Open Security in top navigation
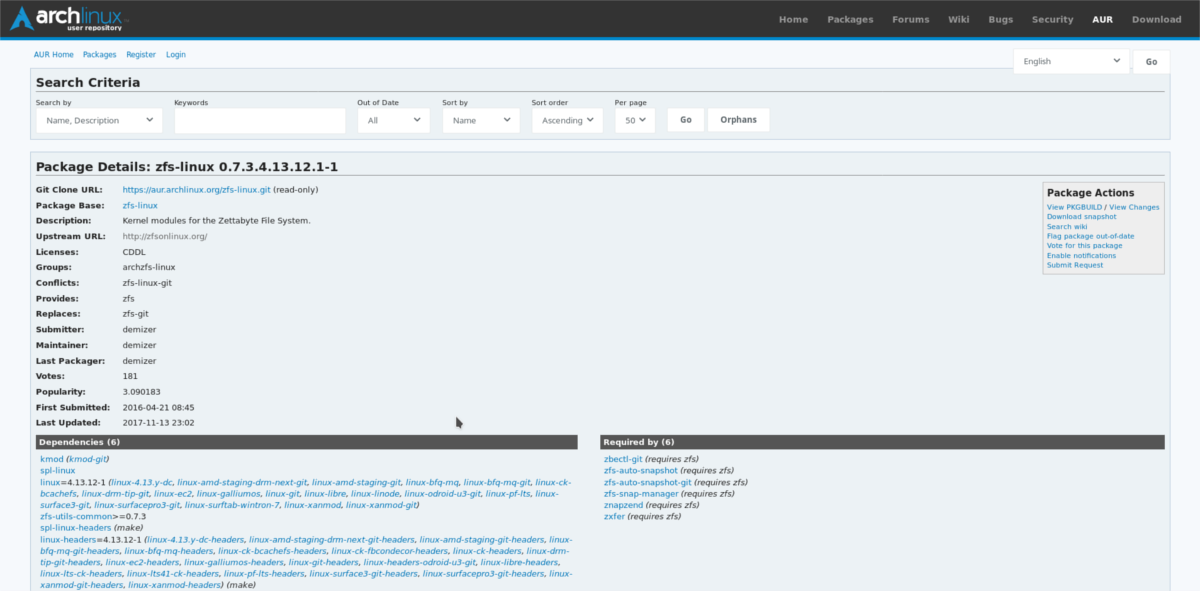 coord(1052,19)
